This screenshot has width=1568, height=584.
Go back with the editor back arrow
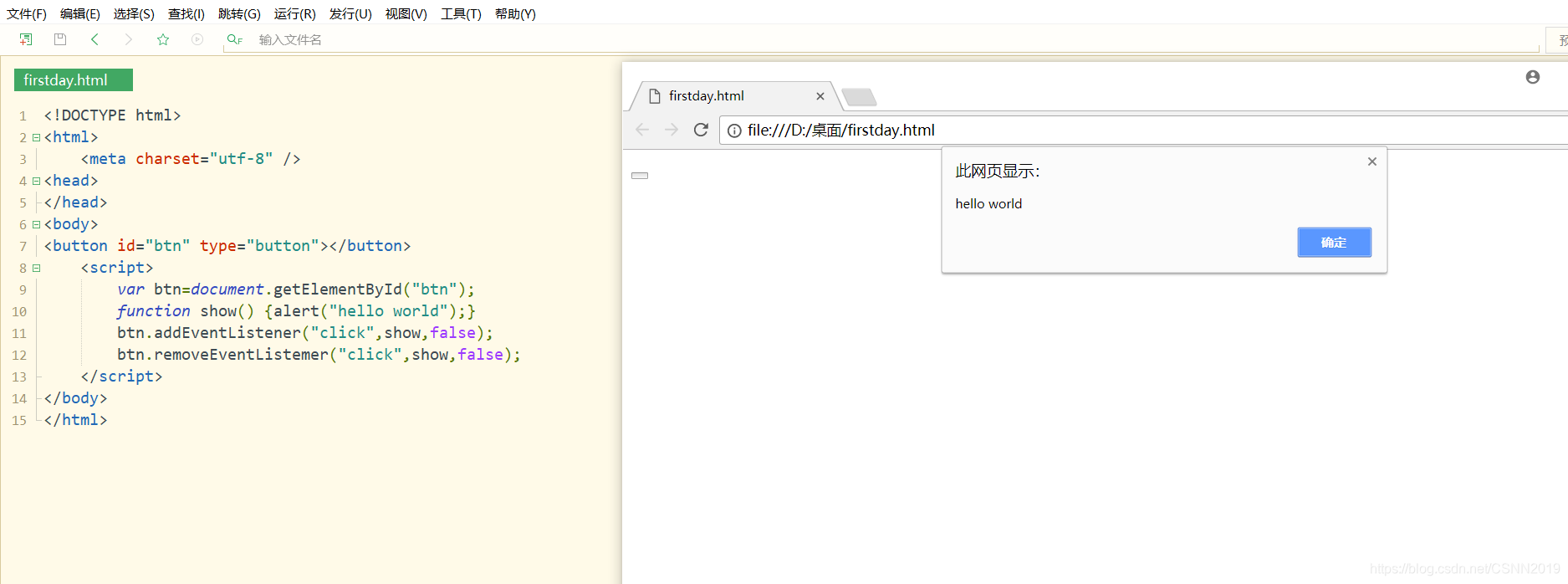coord(94,39)
